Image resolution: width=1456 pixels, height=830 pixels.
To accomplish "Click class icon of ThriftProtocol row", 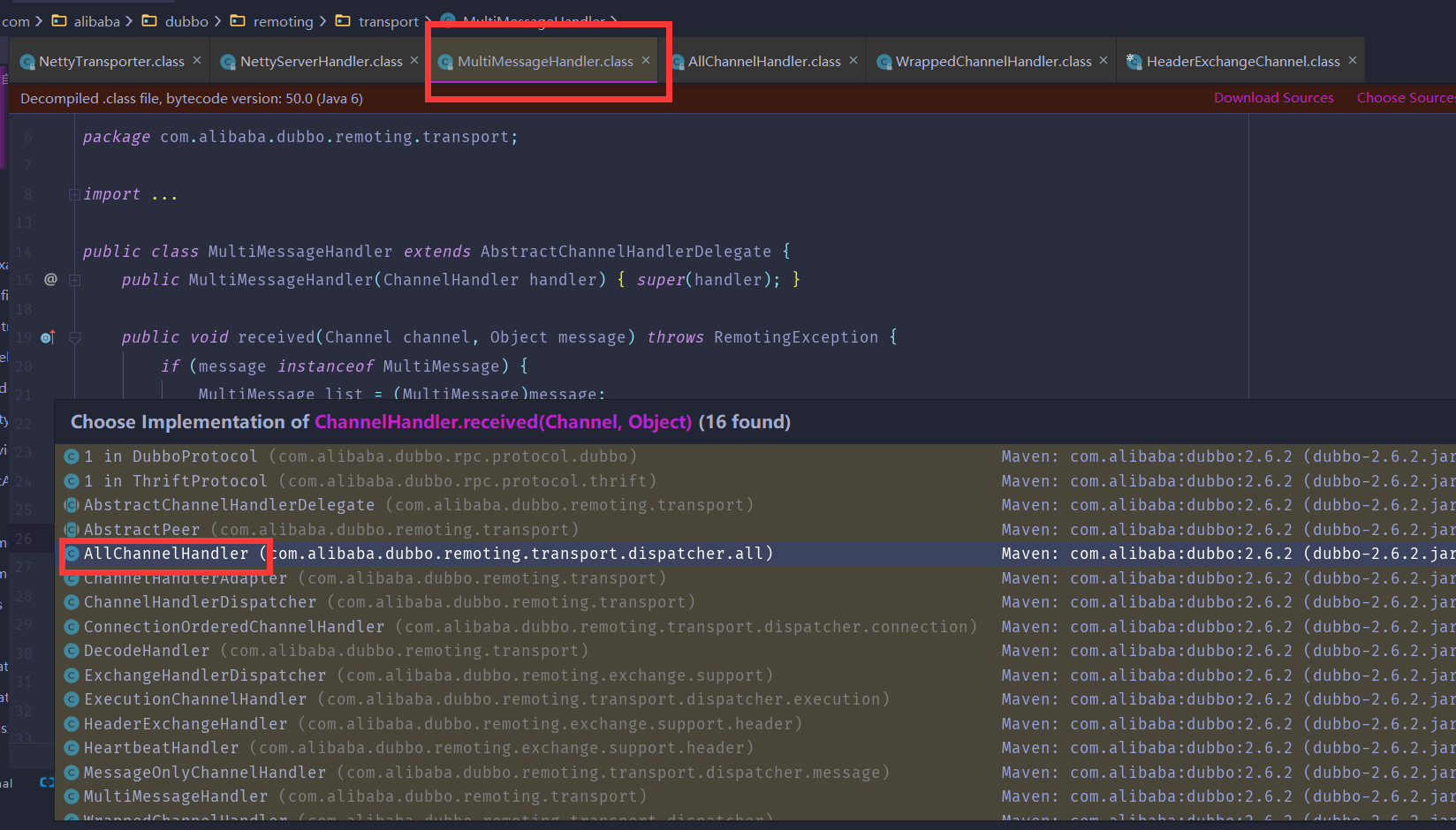I will tap(72, 481).
